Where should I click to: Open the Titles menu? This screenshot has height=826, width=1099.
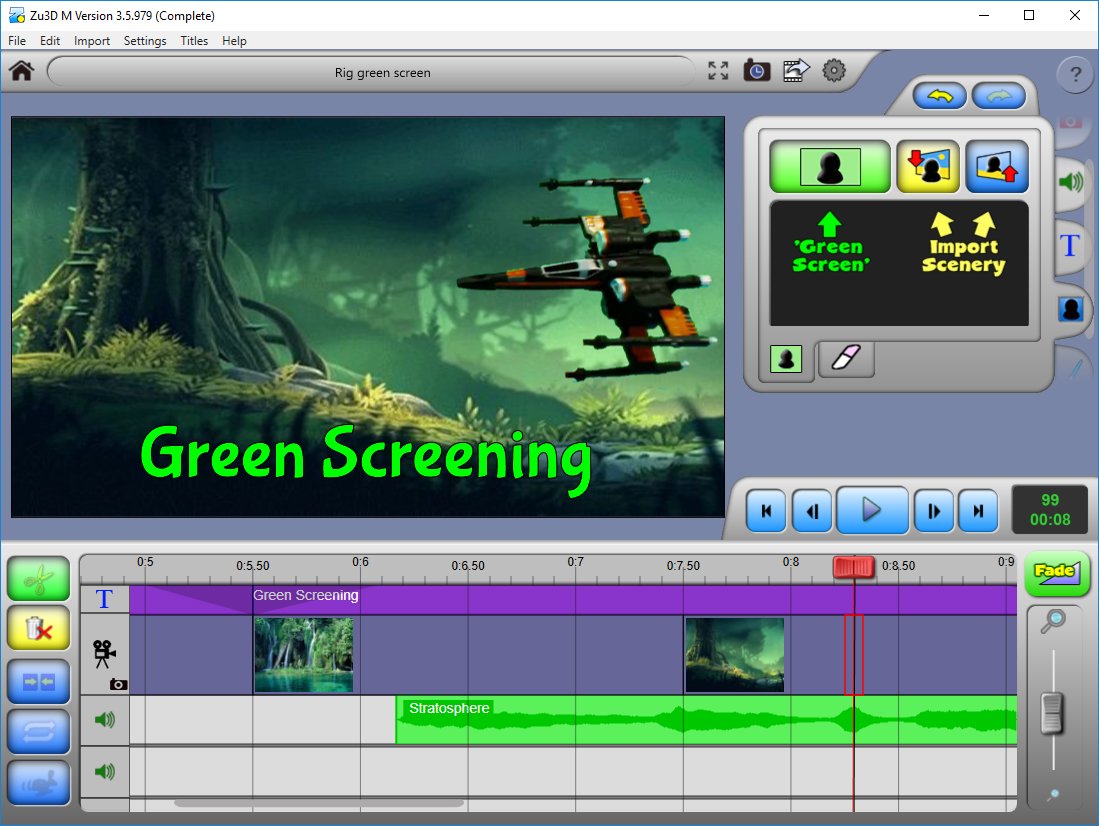(194, 41)
